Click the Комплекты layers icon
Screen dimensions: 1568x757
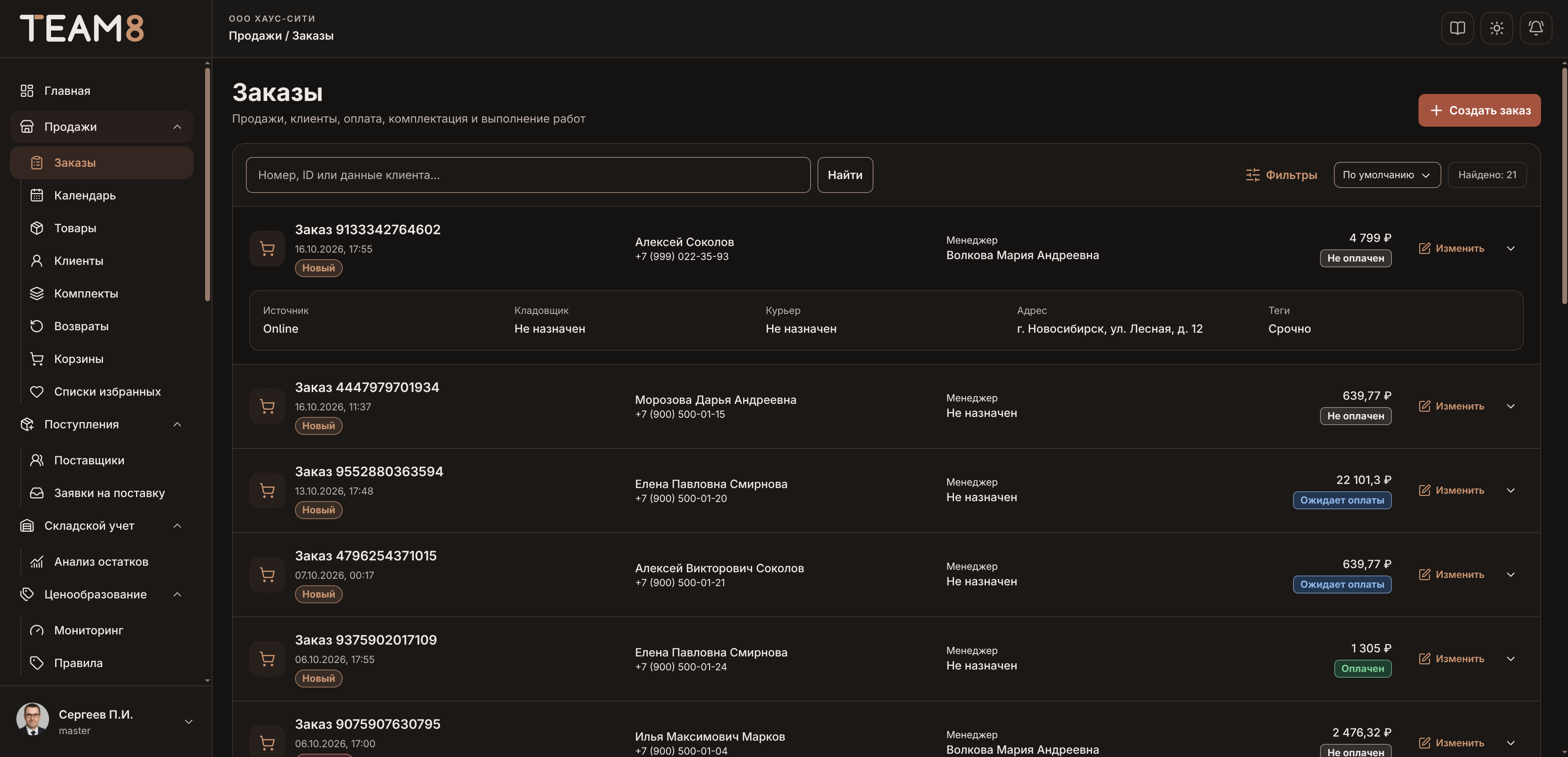point(36,293)
